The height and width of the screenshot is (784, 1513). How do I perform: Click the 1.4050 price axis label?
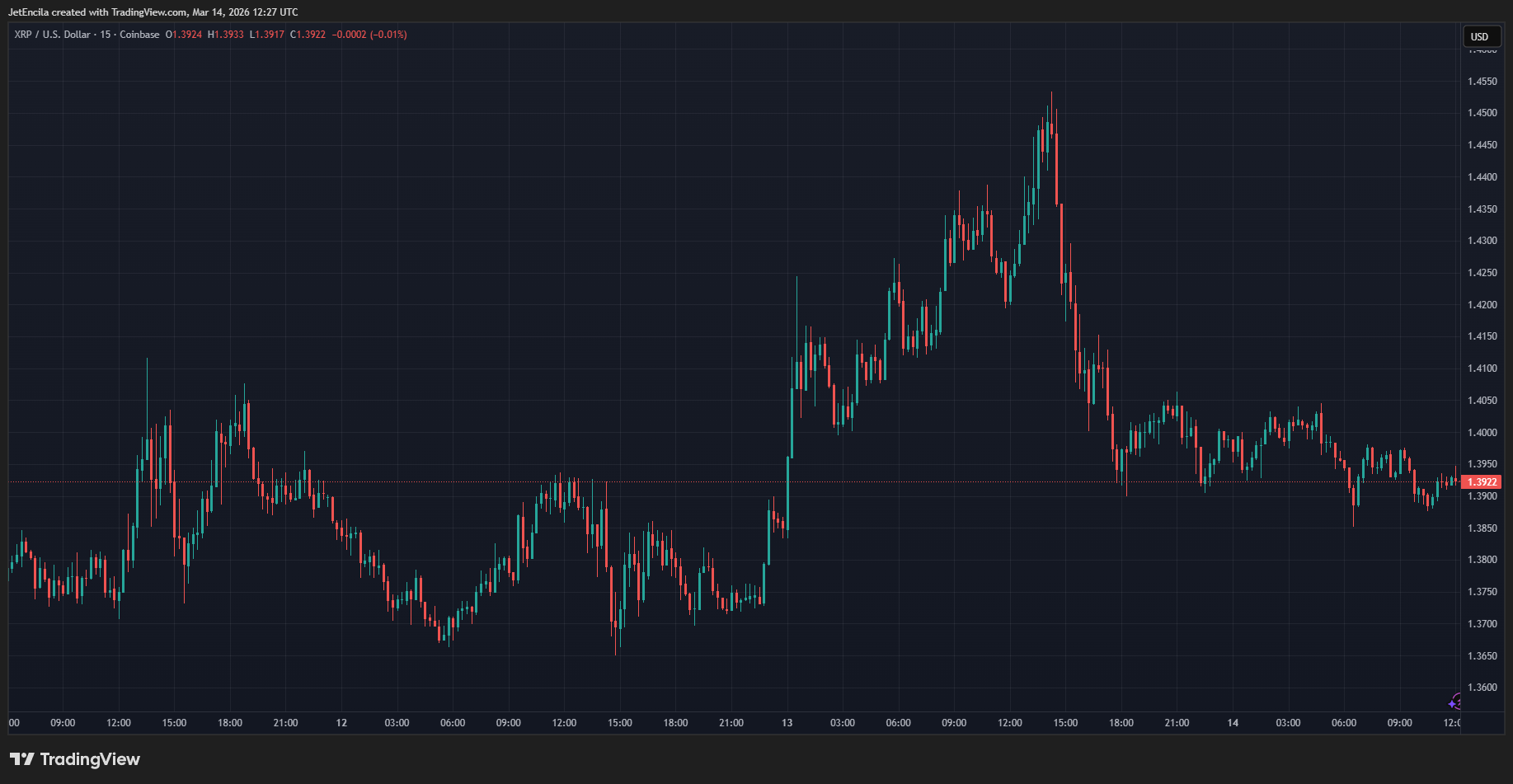click(x=1482, y=401)
